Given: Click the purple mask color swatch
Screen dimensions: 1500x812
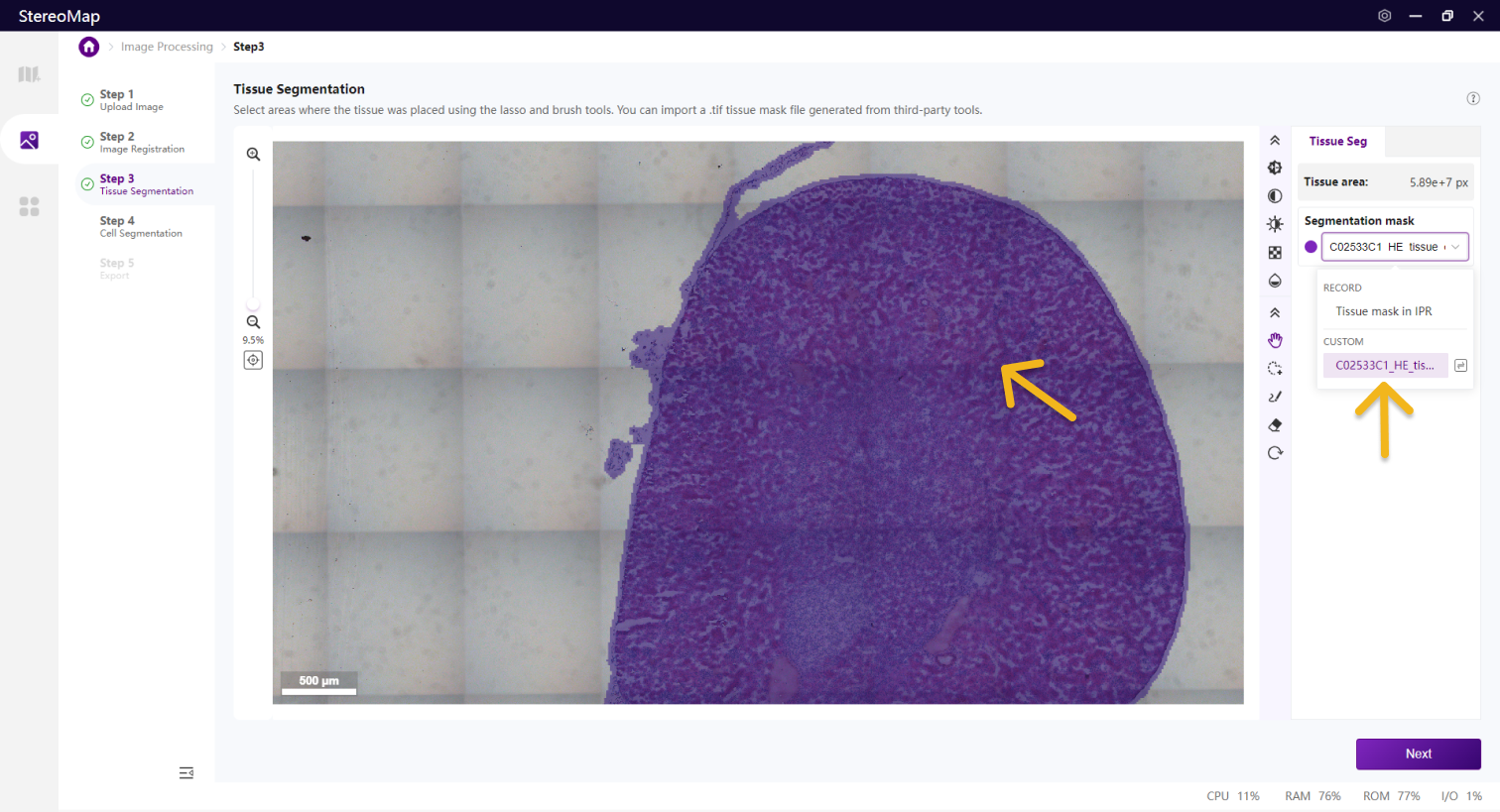Looking at the screenshot, I should pyautogui.click(x=1311, y=247).
